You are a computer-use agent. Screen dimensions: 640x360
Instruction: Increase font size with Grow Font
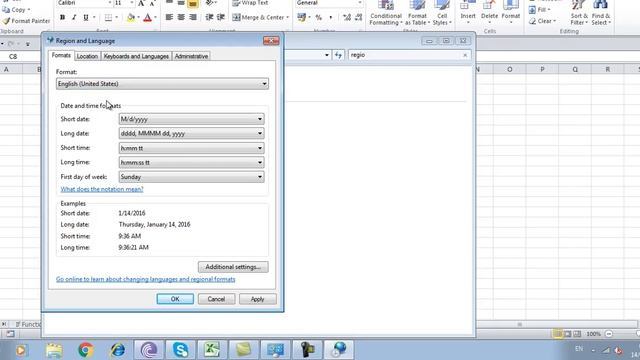(141, 4)
